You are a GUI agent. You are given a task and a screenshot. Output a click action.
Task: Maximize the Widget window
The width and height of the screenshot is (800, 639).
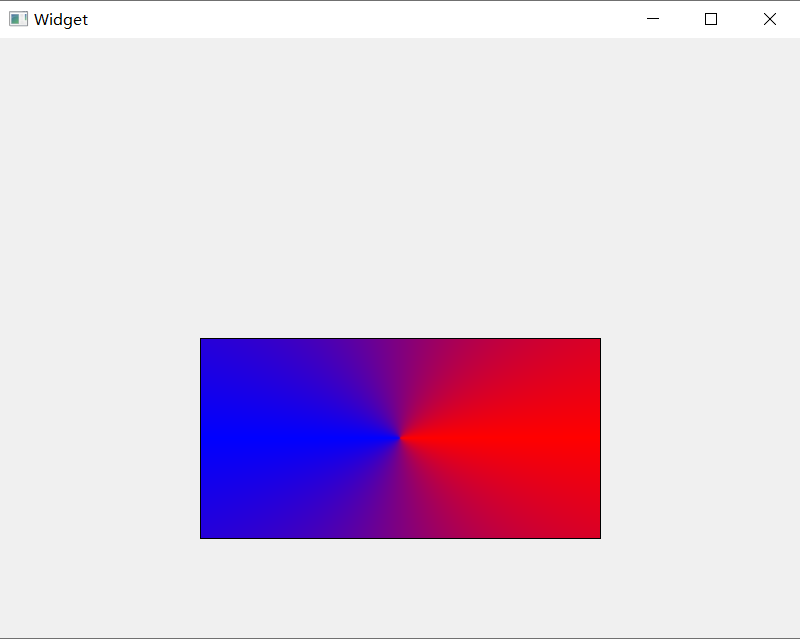click(x=711, y=19)
